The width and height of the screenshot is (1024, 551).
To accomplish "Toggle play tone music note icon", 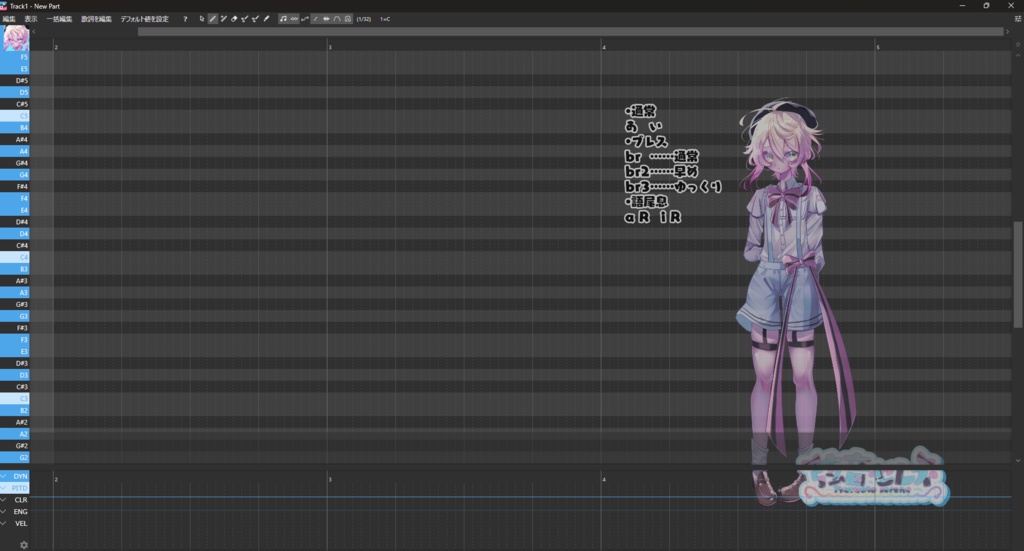I will pos(283,19).
